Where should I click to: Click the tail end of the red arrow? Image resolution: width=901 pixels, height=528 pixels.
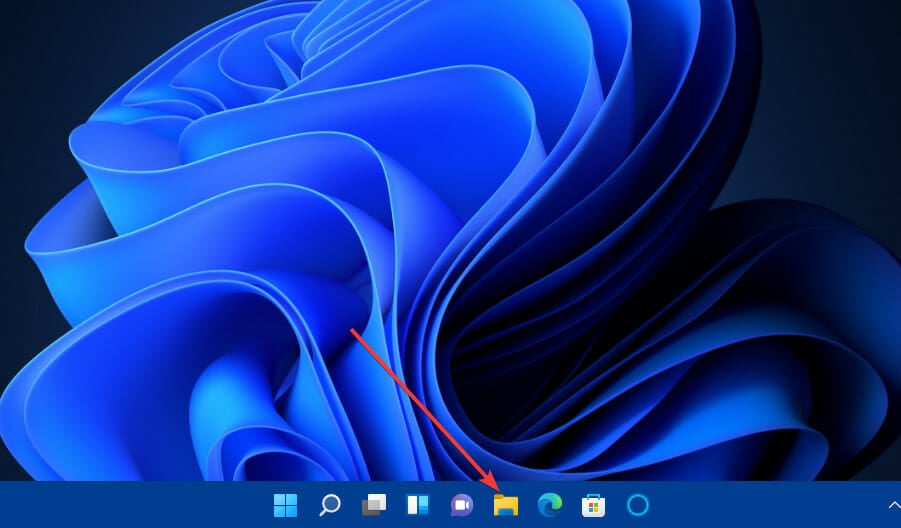pos(351,329)
